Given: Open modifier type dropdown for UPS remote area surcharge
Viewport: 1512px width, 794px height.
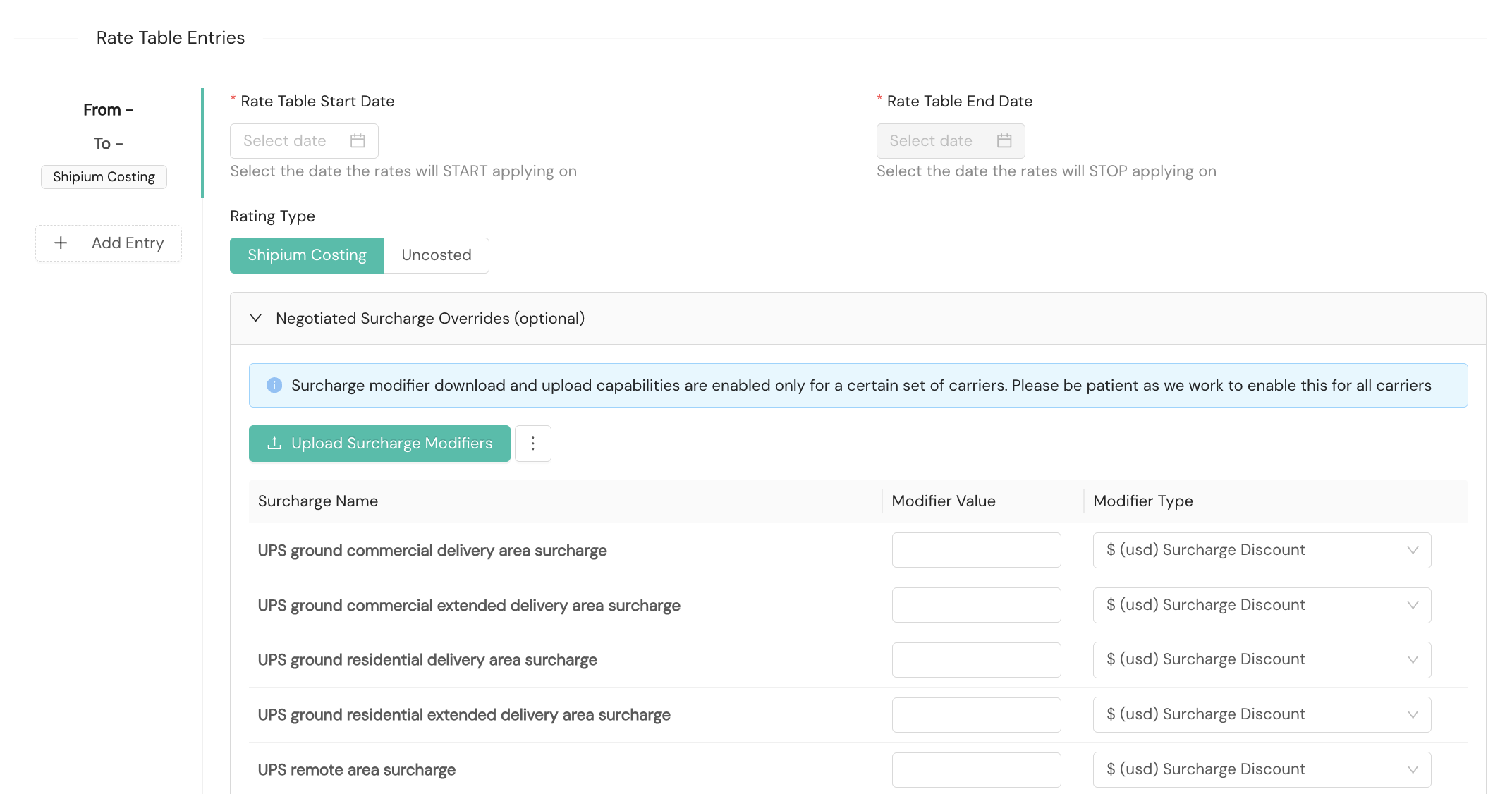Looking at the screenshot, I should pos(1261,769).
